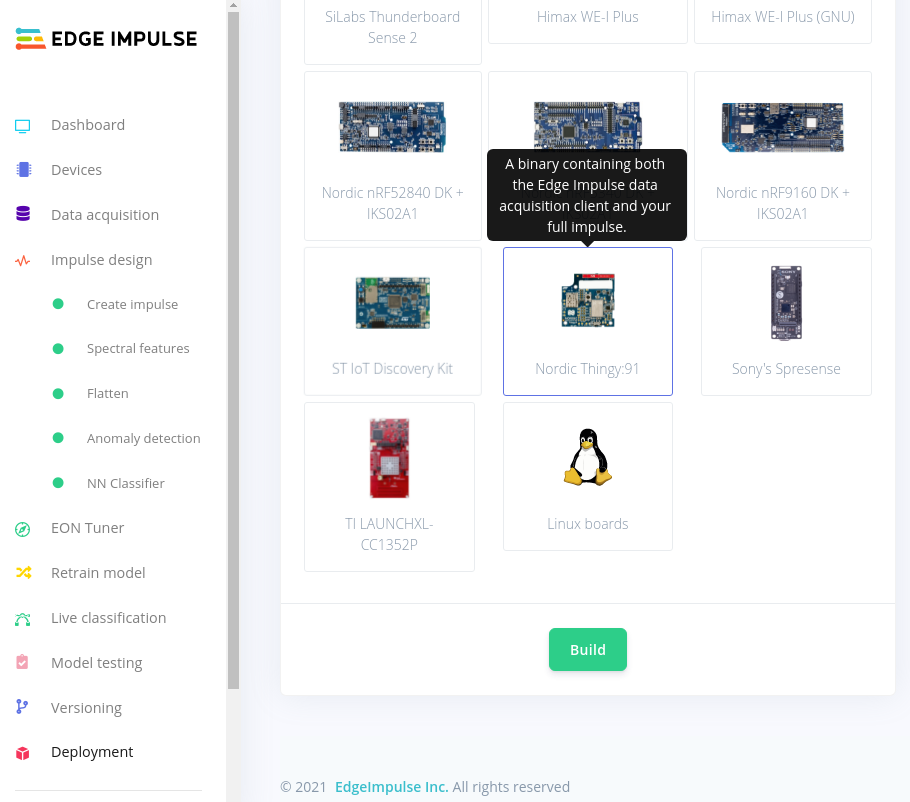
Task: Choose Sony's Spresense board image
Action: tap(786, 303)
